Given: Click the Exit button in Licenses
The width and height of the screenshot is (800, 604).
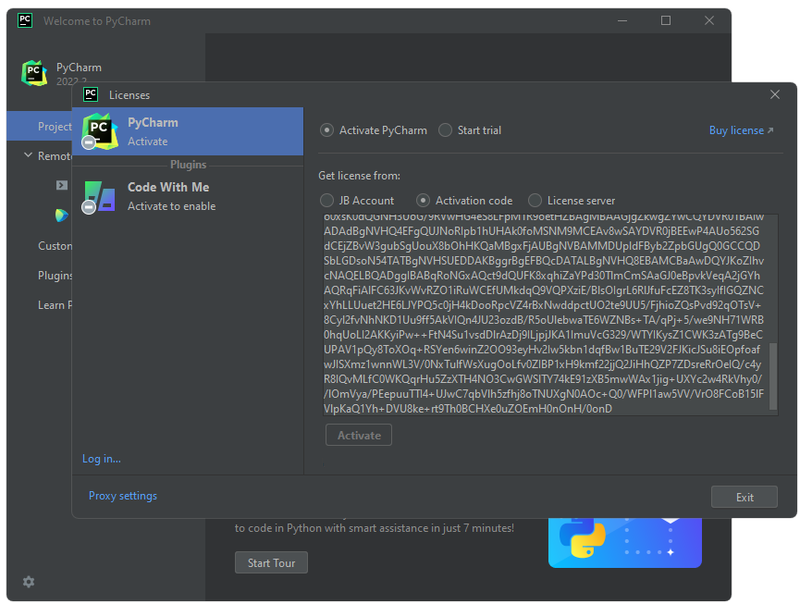Looking at the screenshot, I should click(744, 497).
